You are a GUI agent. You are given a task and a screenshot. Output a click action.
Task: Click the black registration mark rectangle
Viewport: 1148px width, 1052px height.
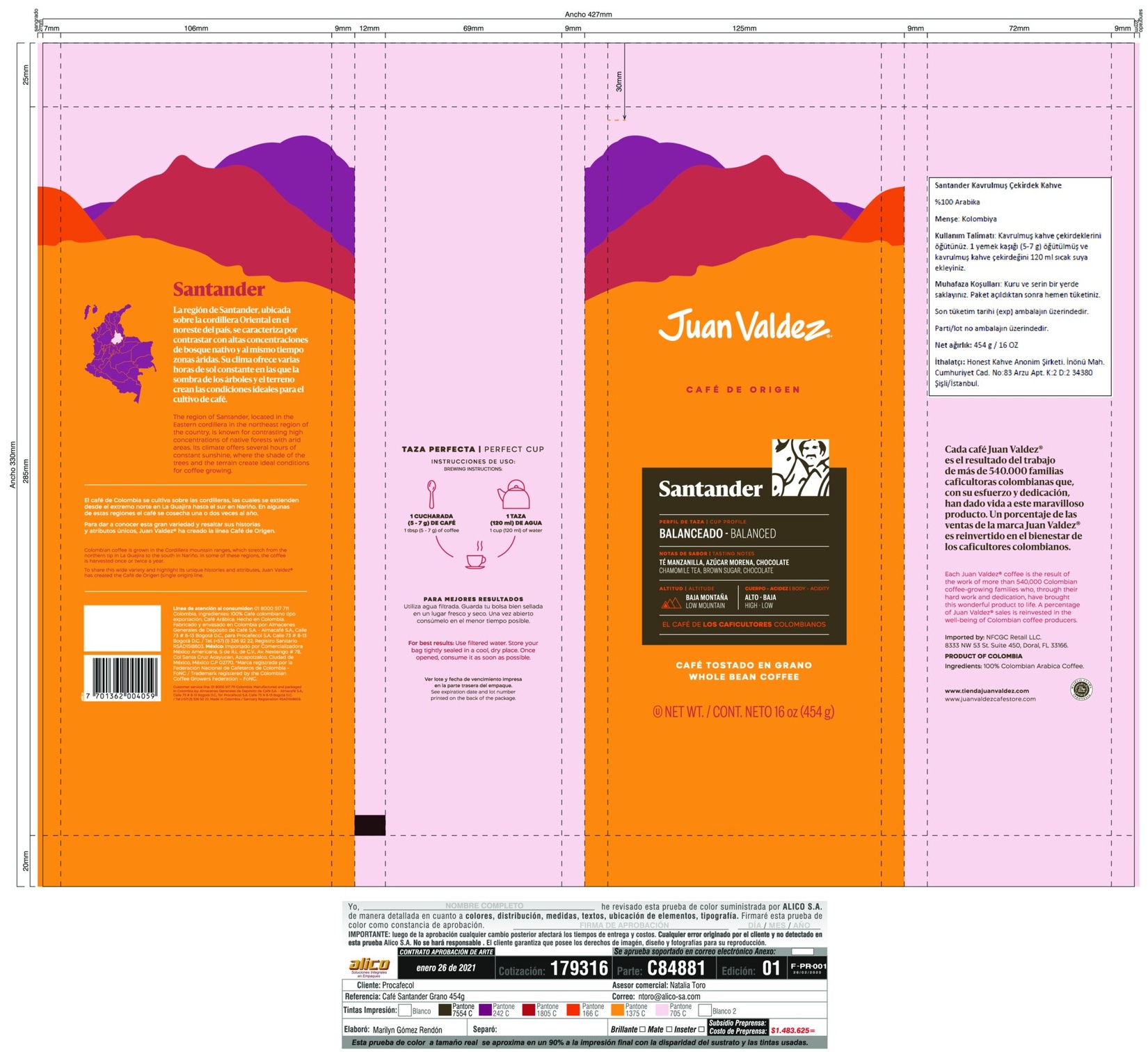pos(370,825)
